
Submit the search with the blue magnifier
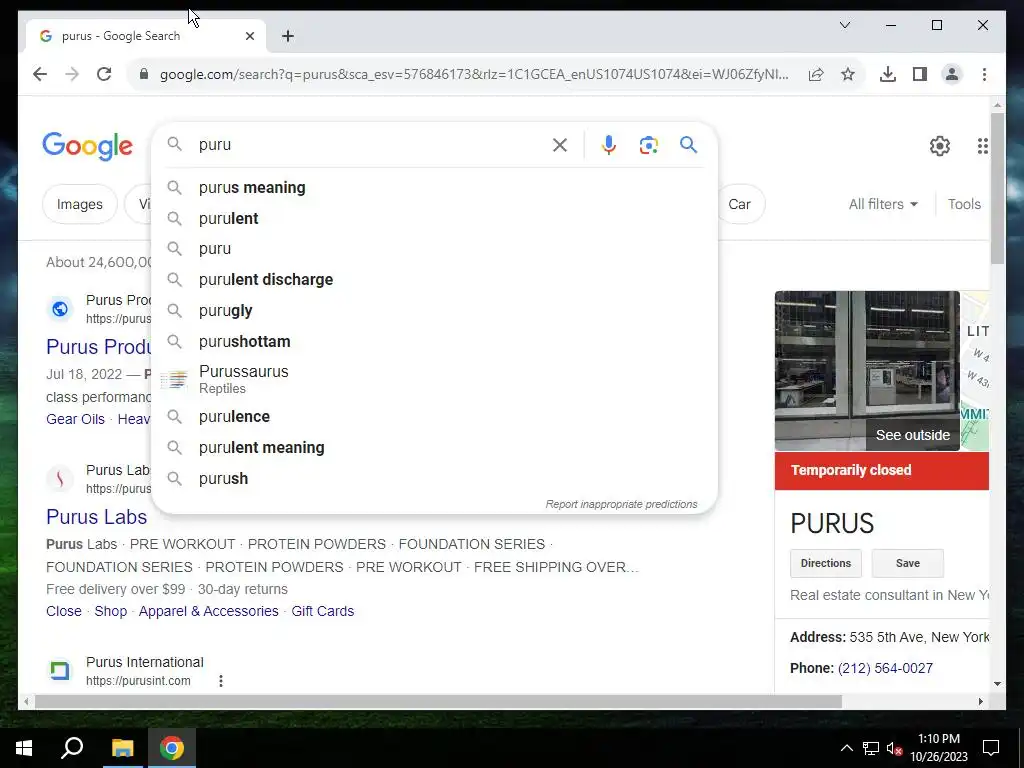pyautogui.click(x=688, y=144)
